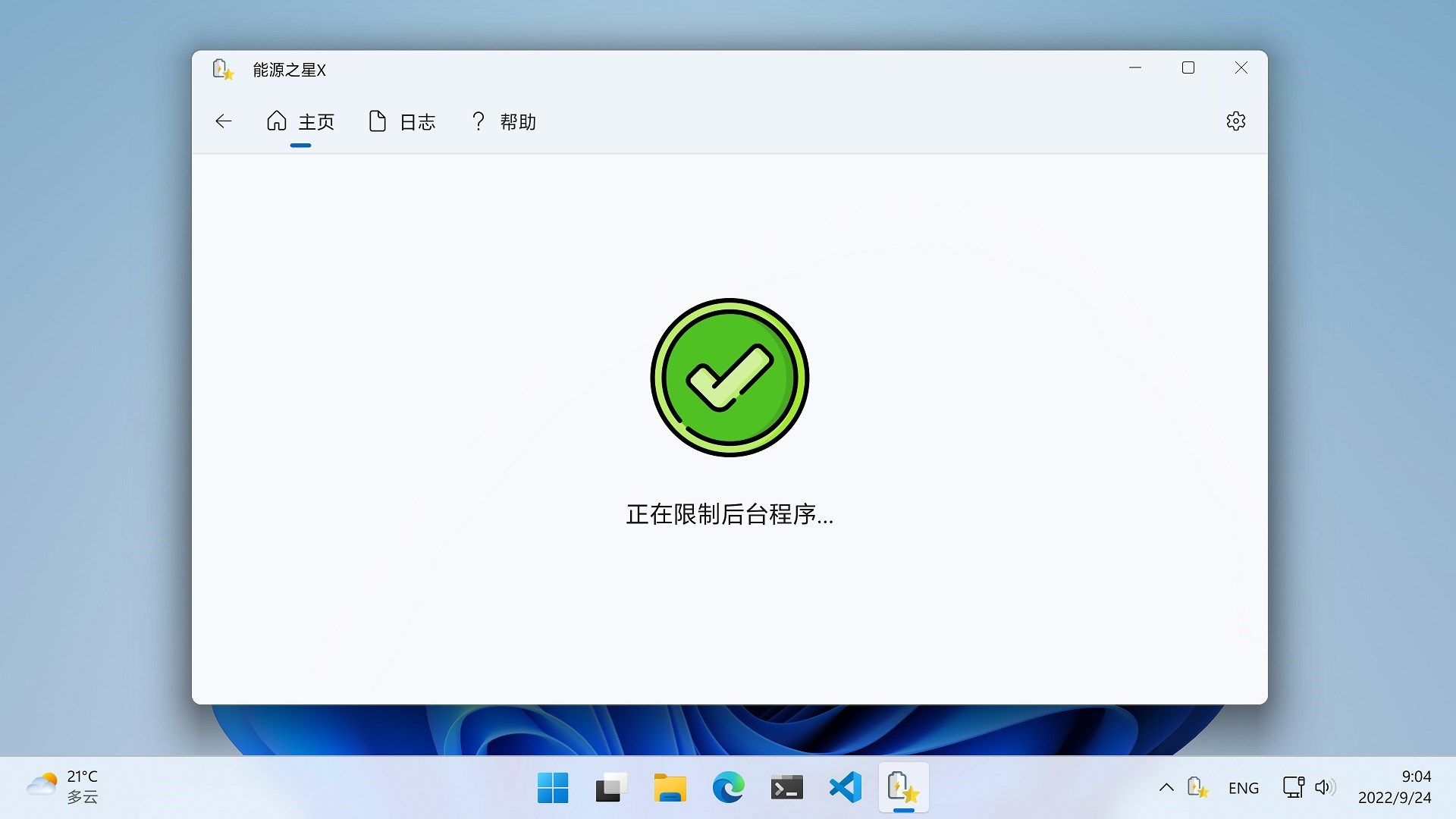Screen dimensions: 1456x819
Task: Open the Windows Start menu
Action: tap(553, 788)
